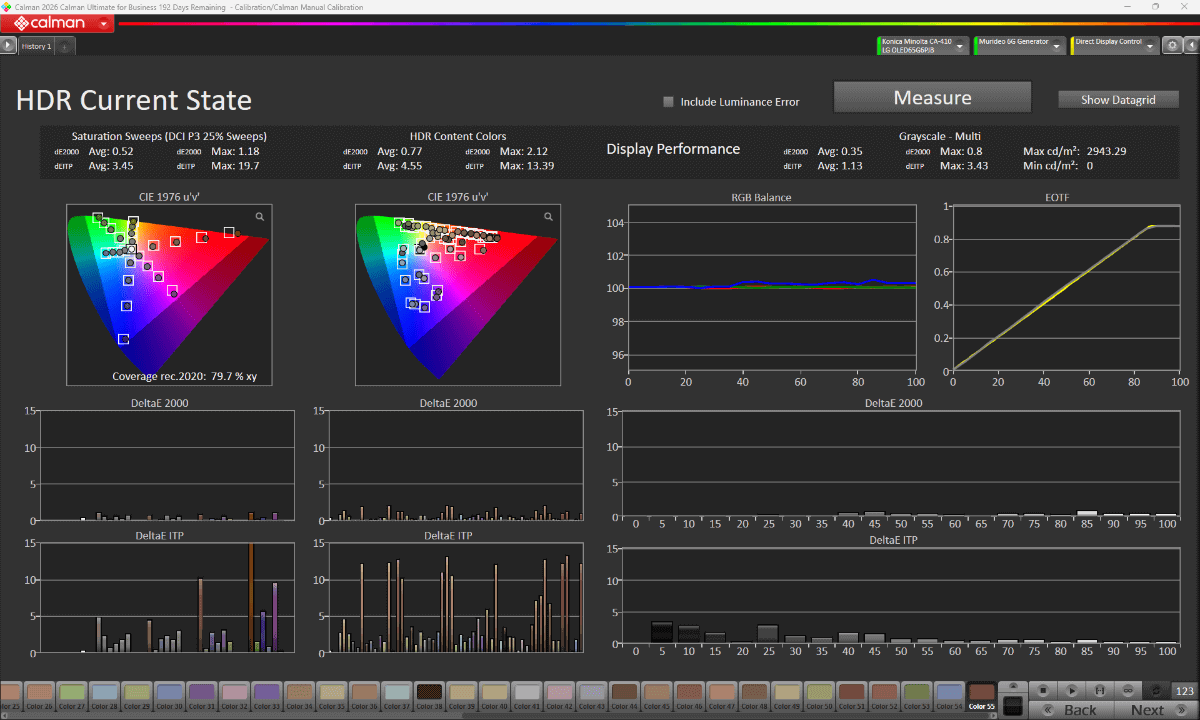
Task: Go to Next workflow page
Action: (1156, 709)
